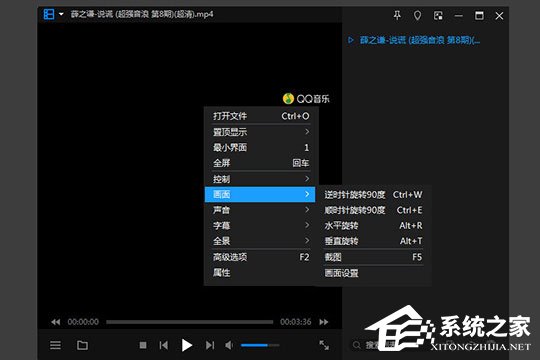The image size is (540, 360).
Task: Click the highlighted 画面 menu entry
Action: (x=260, y=194)
